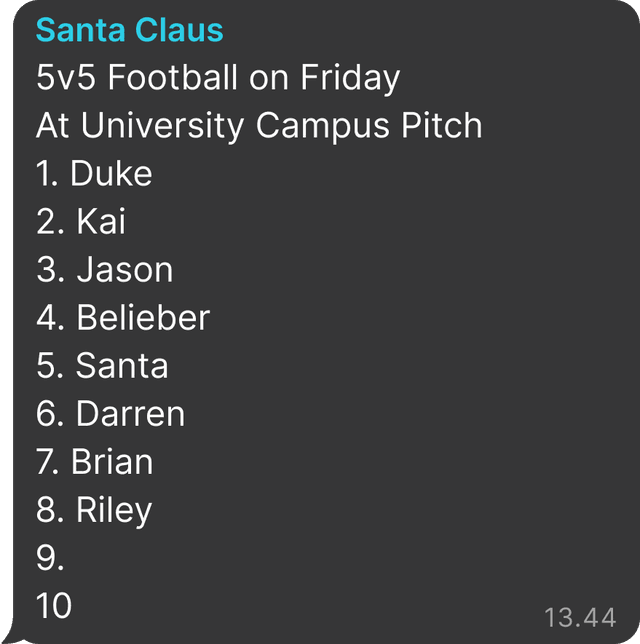This screenshot has width=640, height=644.
Task: Click the word Campus in the message
Action: point(322,127)
